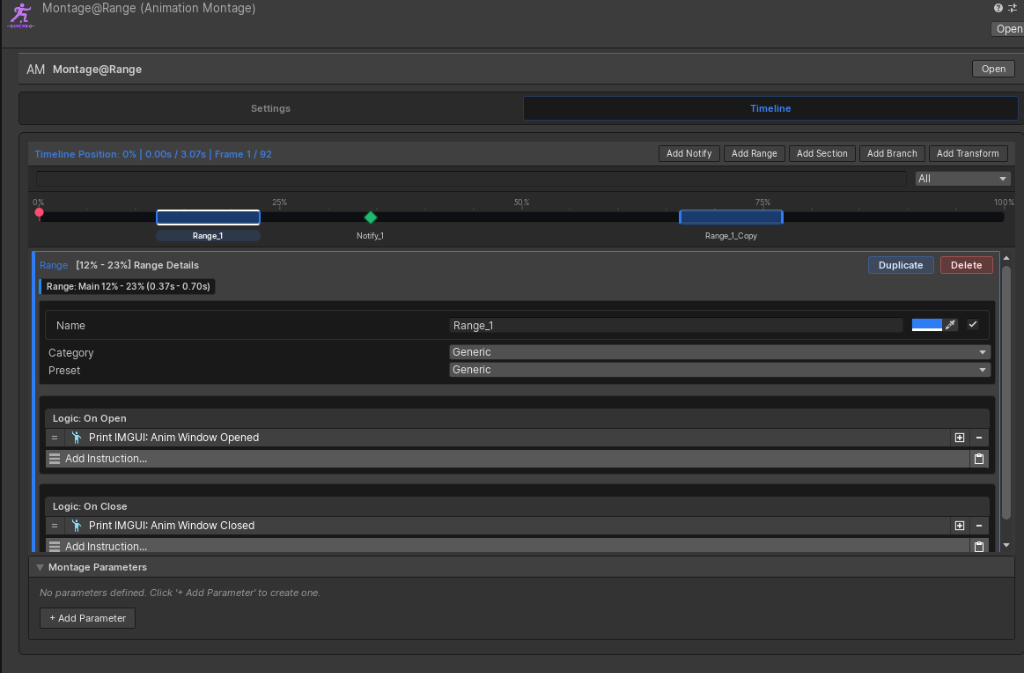Open the Category dropdown
This screenshot has height=673, width=1024.
click(x=720, y=352)
